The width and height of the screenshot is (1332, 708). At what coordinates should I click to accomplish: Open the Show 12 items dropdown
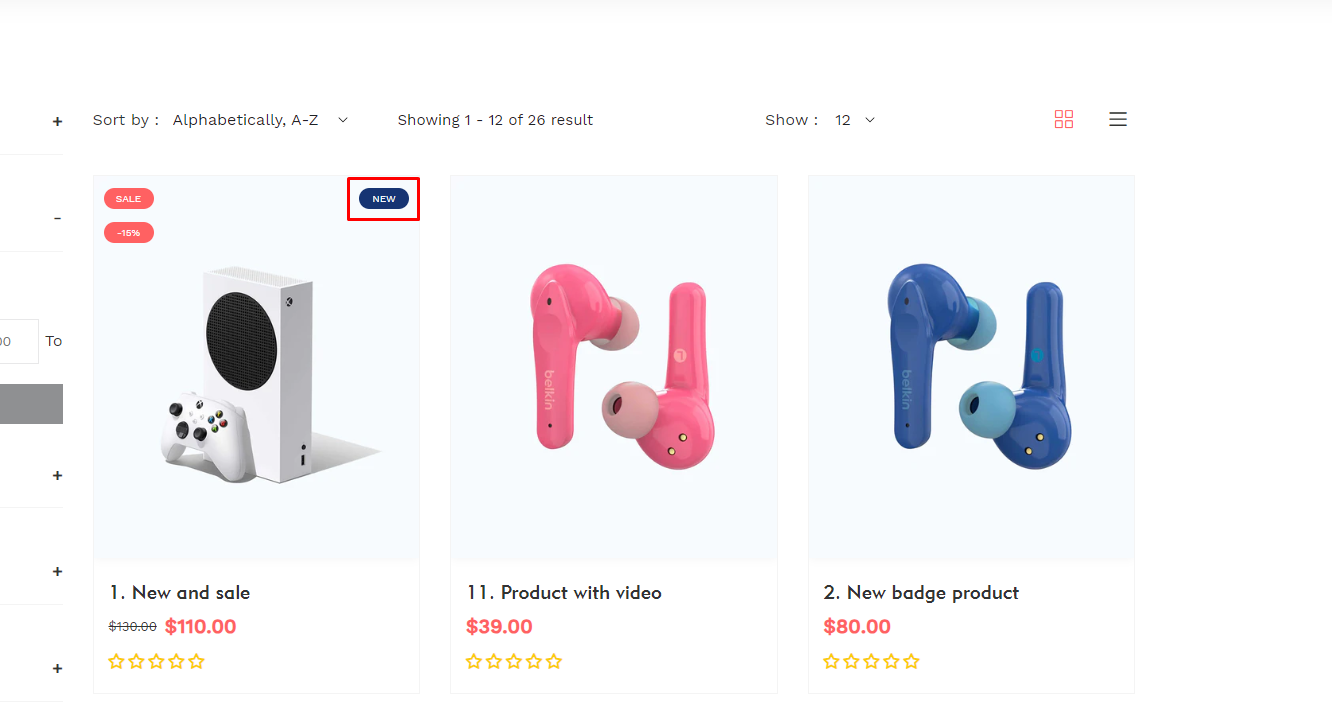855,120
